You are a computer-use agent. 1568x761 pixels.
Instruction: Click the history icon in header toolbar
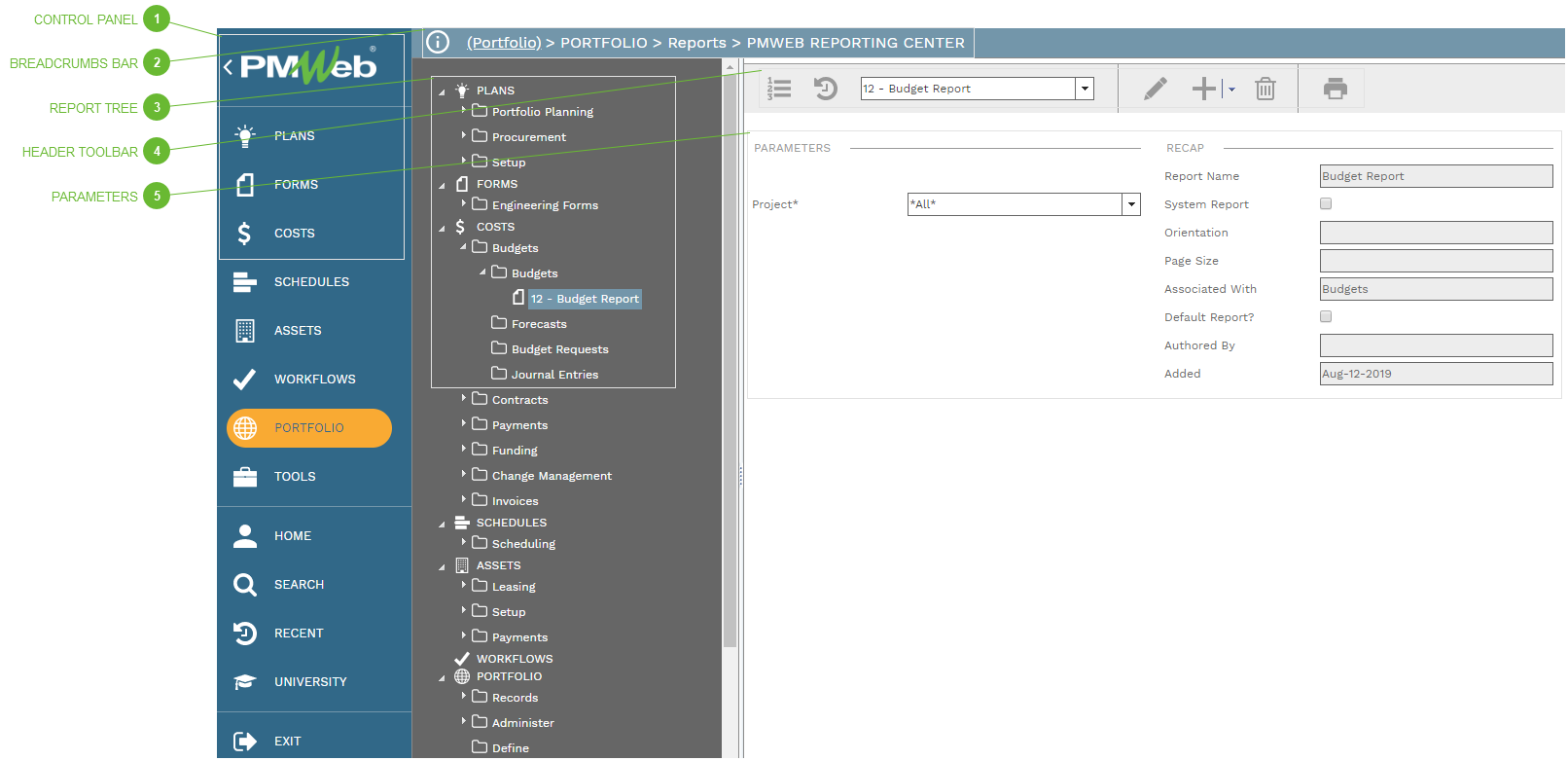pos(825,90)
